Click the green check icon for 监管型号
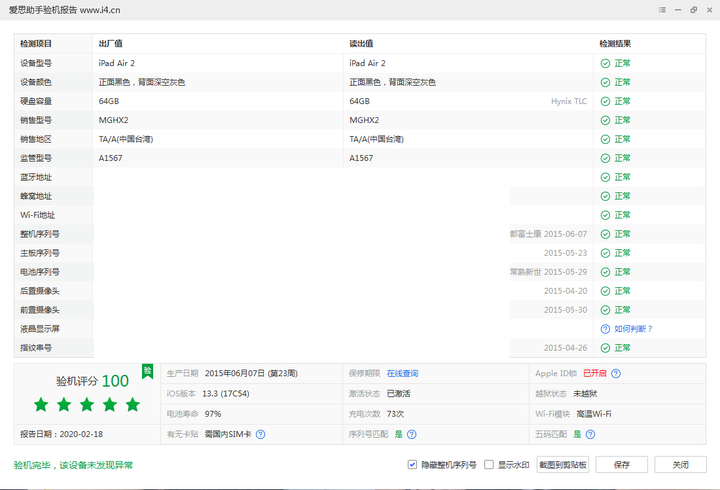Screen dimensions: 720x490 605,158
